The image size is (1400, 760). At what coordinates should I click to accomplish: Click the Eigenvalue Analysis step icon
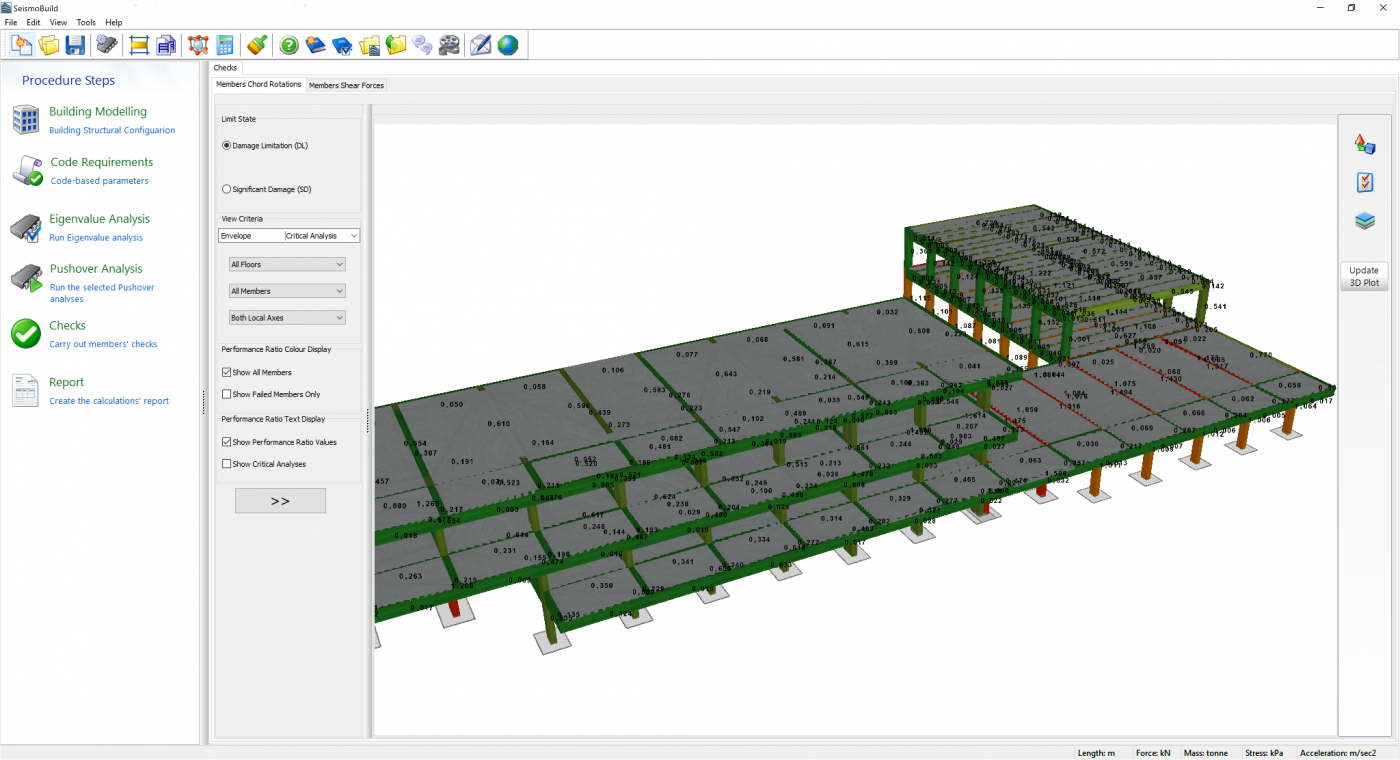tap(25, 228)
